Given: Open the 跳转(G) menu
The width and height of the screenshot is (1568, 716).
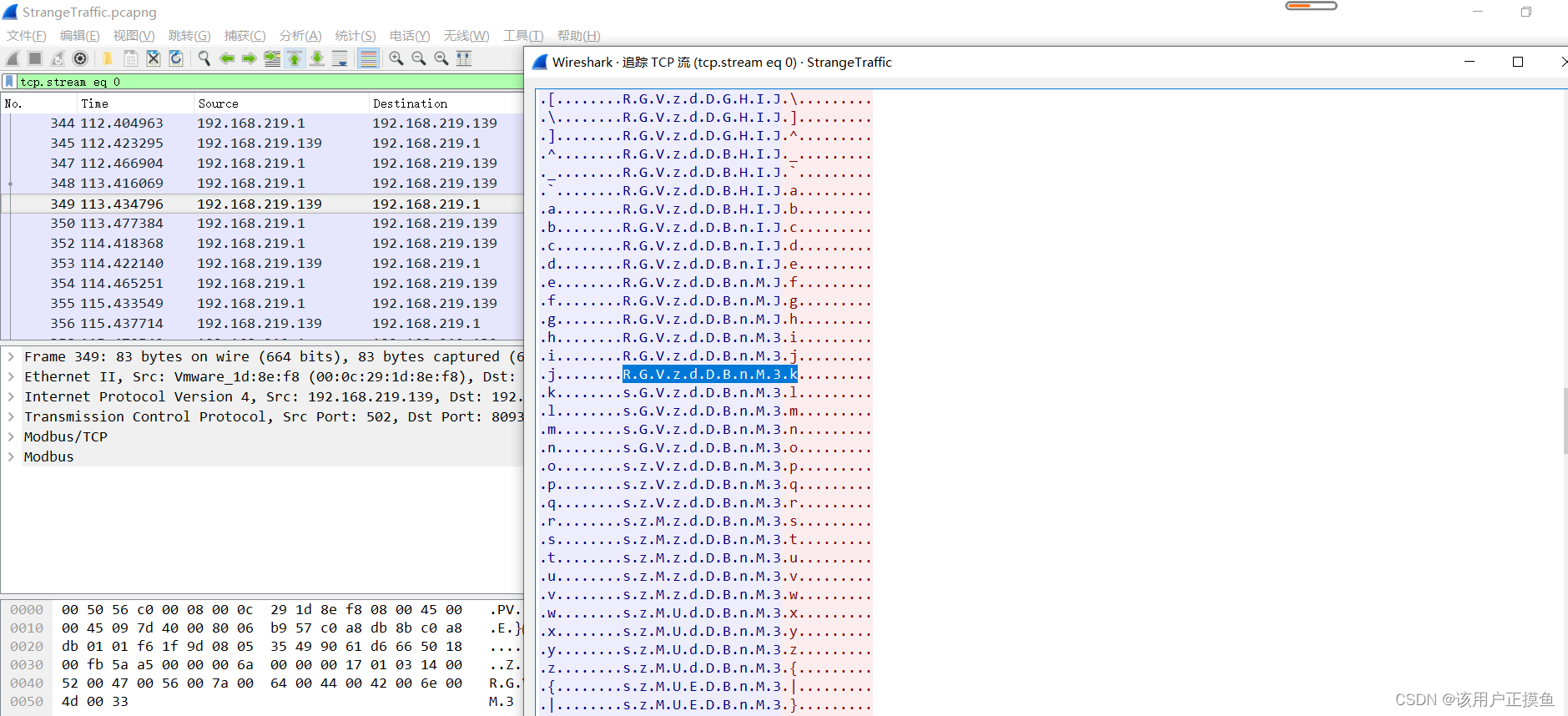Looking at the screenshot, I should pos(189,35).
